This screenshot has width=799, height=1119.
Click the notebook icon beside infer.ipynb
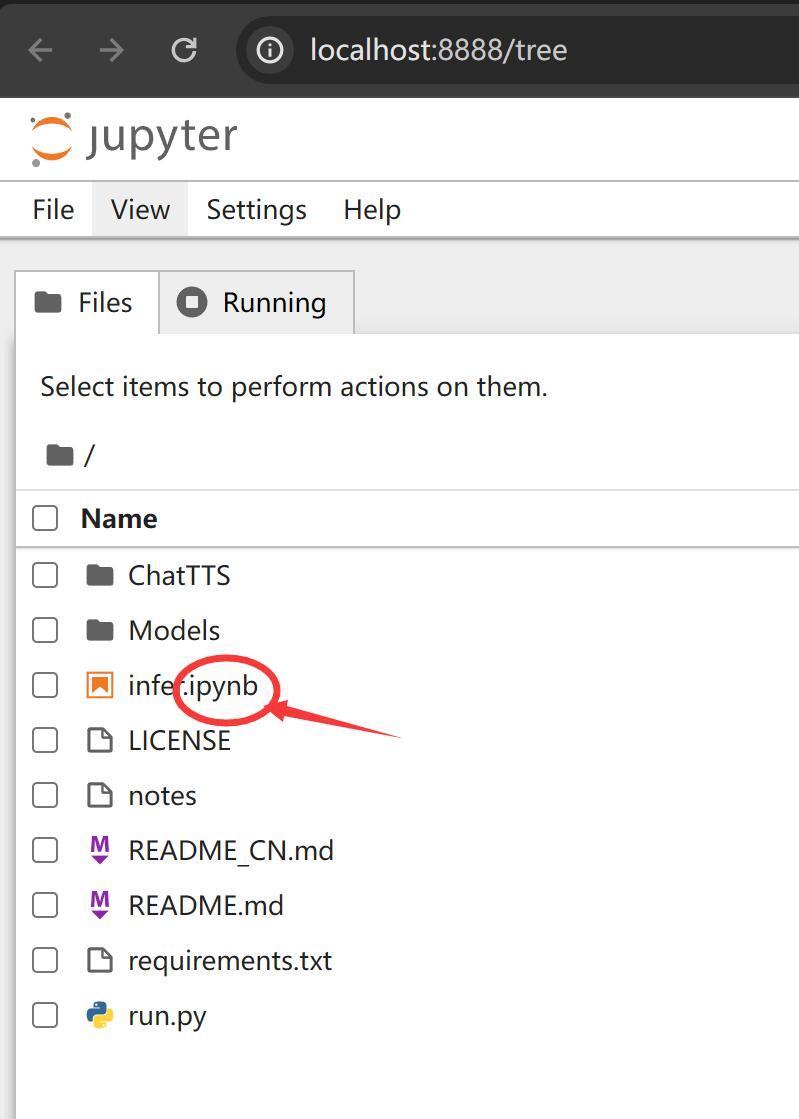pos(100,685)
